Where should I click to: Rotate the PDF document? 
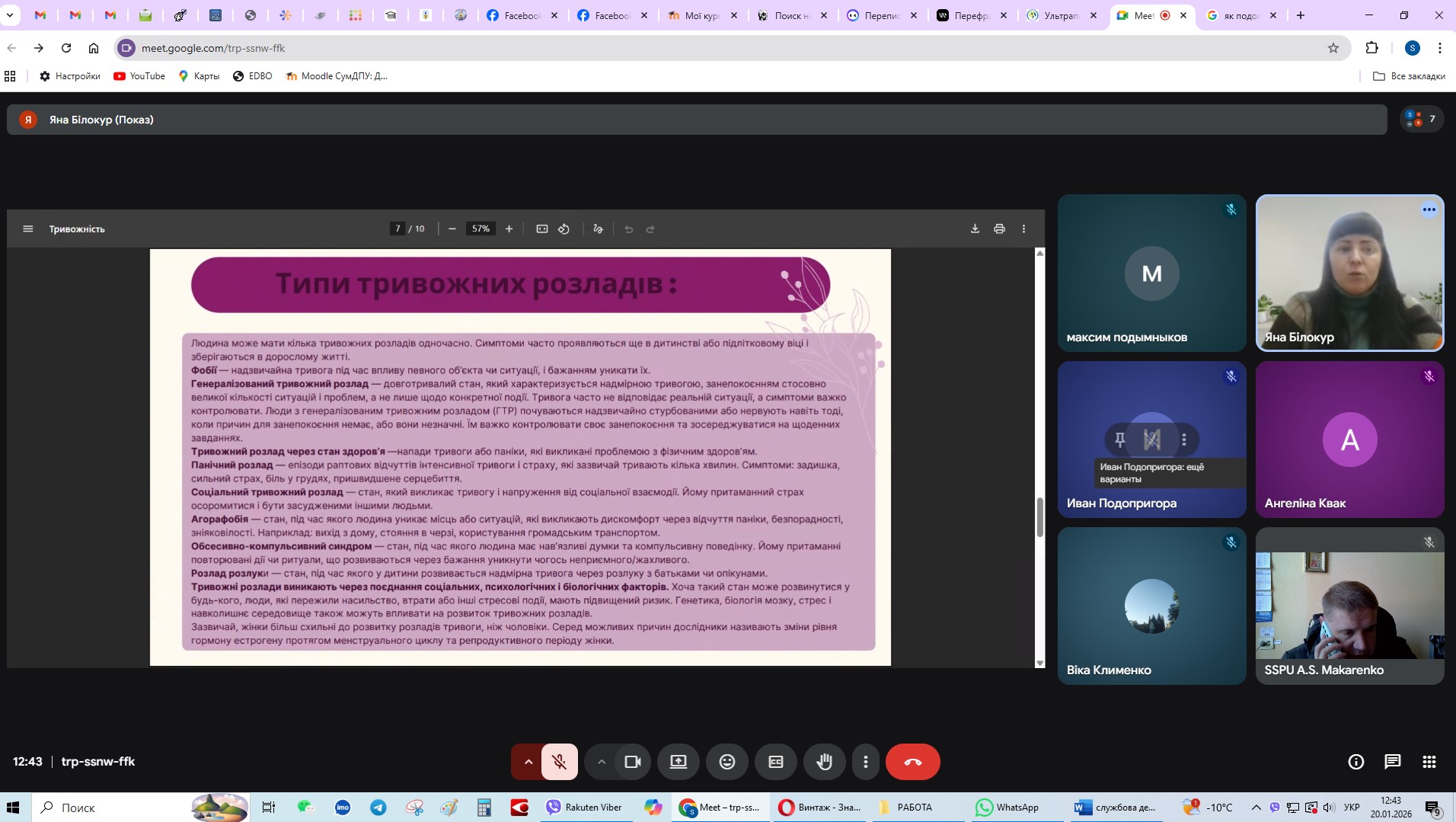[x=564, y=229]
